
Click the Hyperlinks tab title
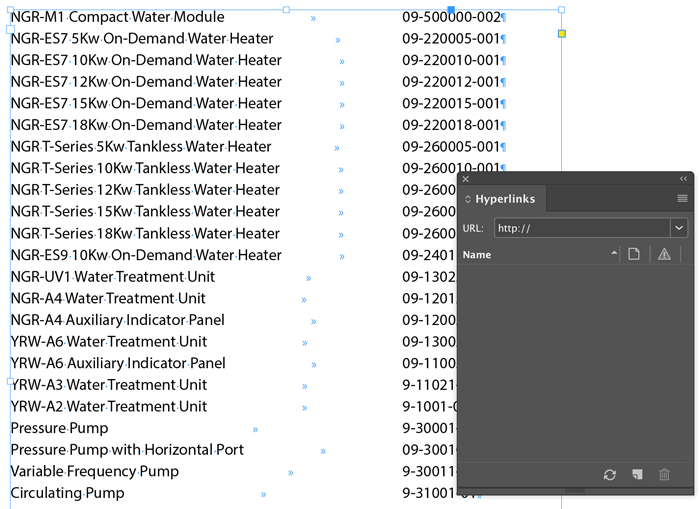point(505,199)
